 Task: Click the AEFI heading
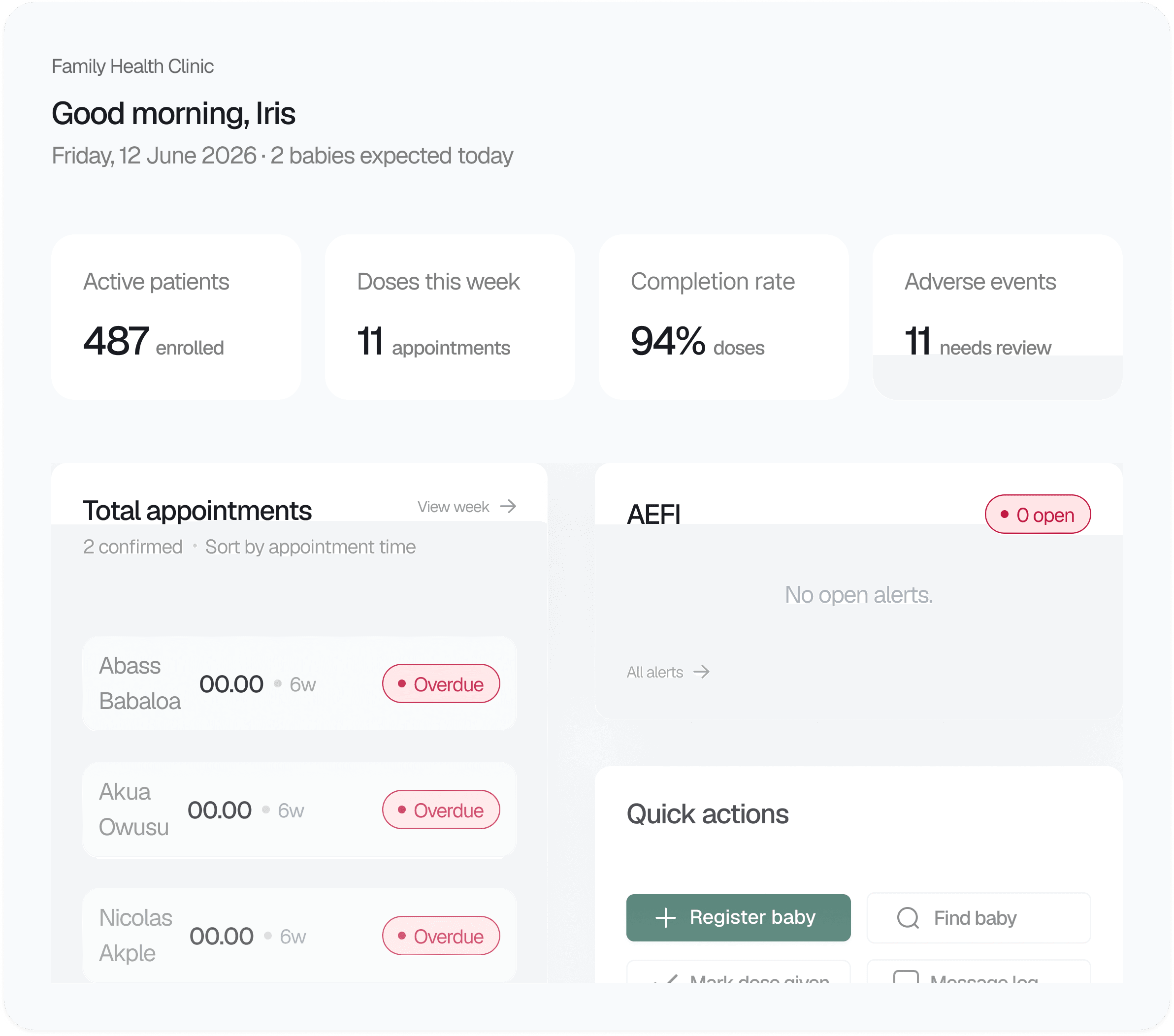653,515
